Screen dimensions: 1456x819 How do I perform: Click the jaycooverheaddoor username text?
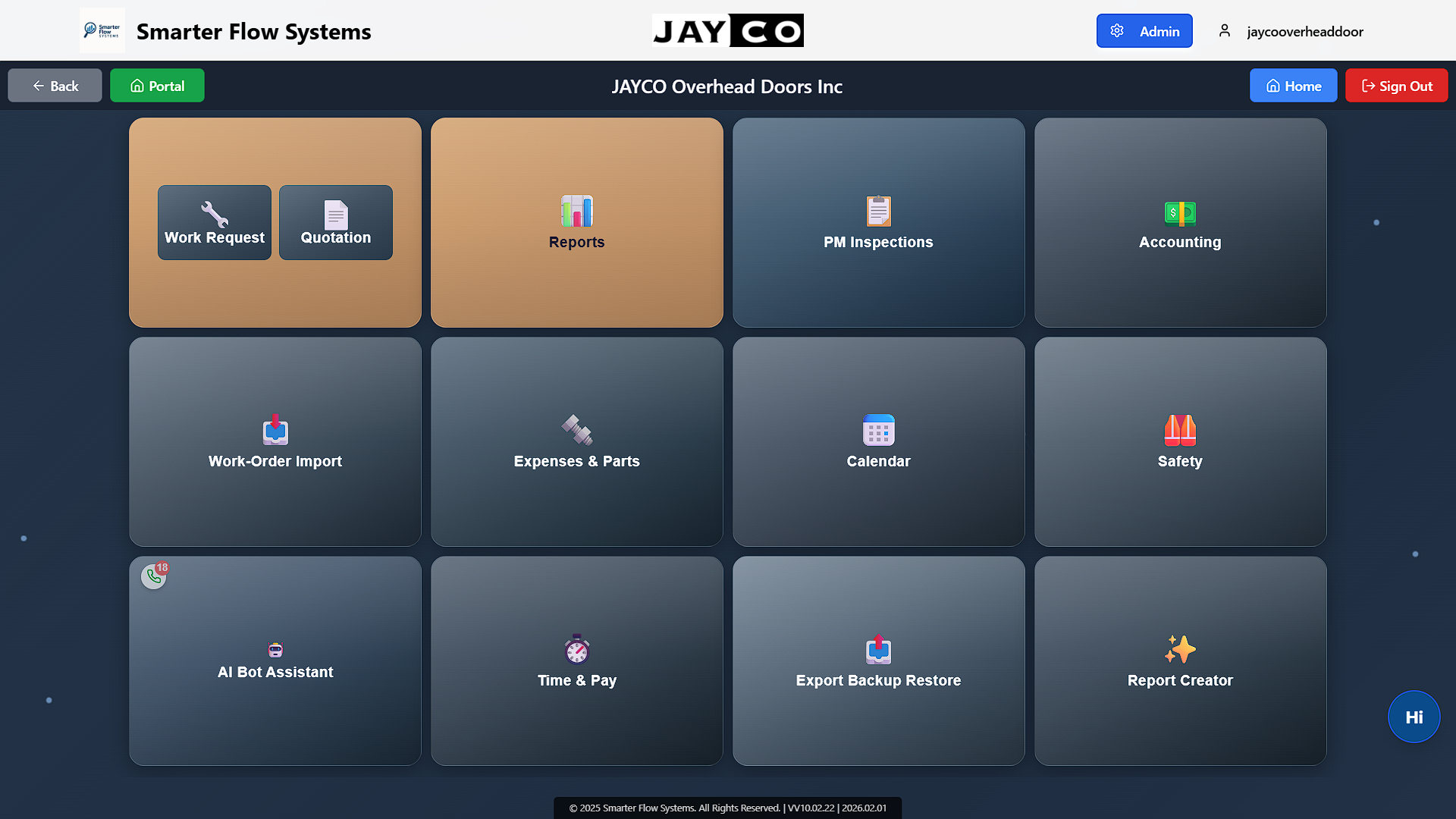[1305, 32]
